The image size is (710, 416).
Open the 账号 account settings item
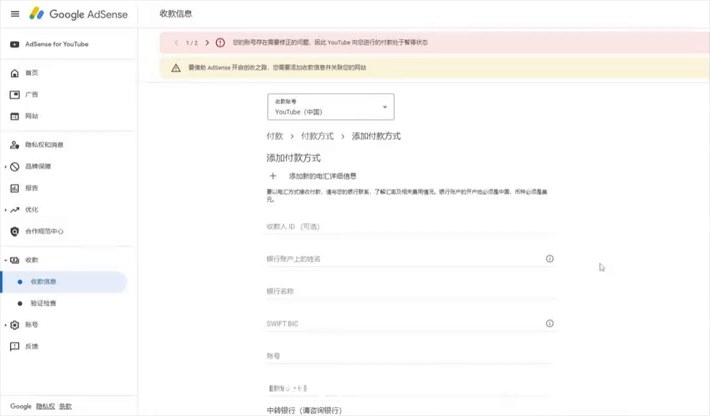[31, 325]
